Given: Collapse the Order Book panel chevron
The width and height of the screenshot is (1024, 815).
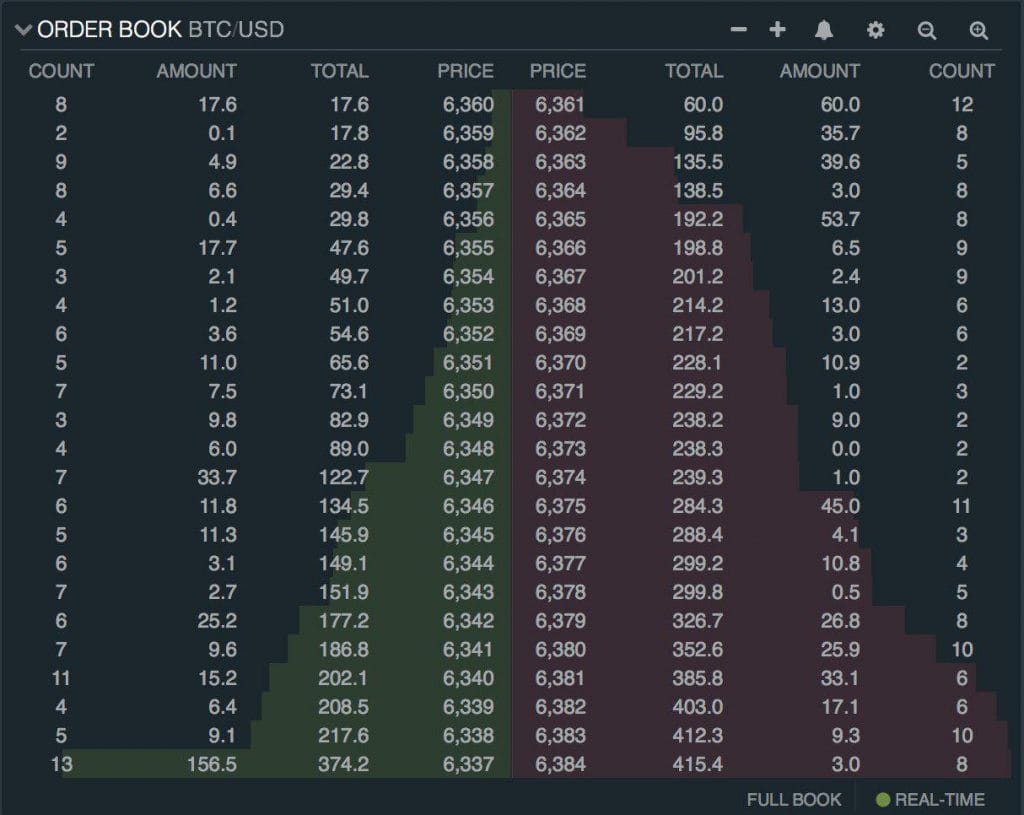Looking at the screenshot, I should tap(24, 30).
